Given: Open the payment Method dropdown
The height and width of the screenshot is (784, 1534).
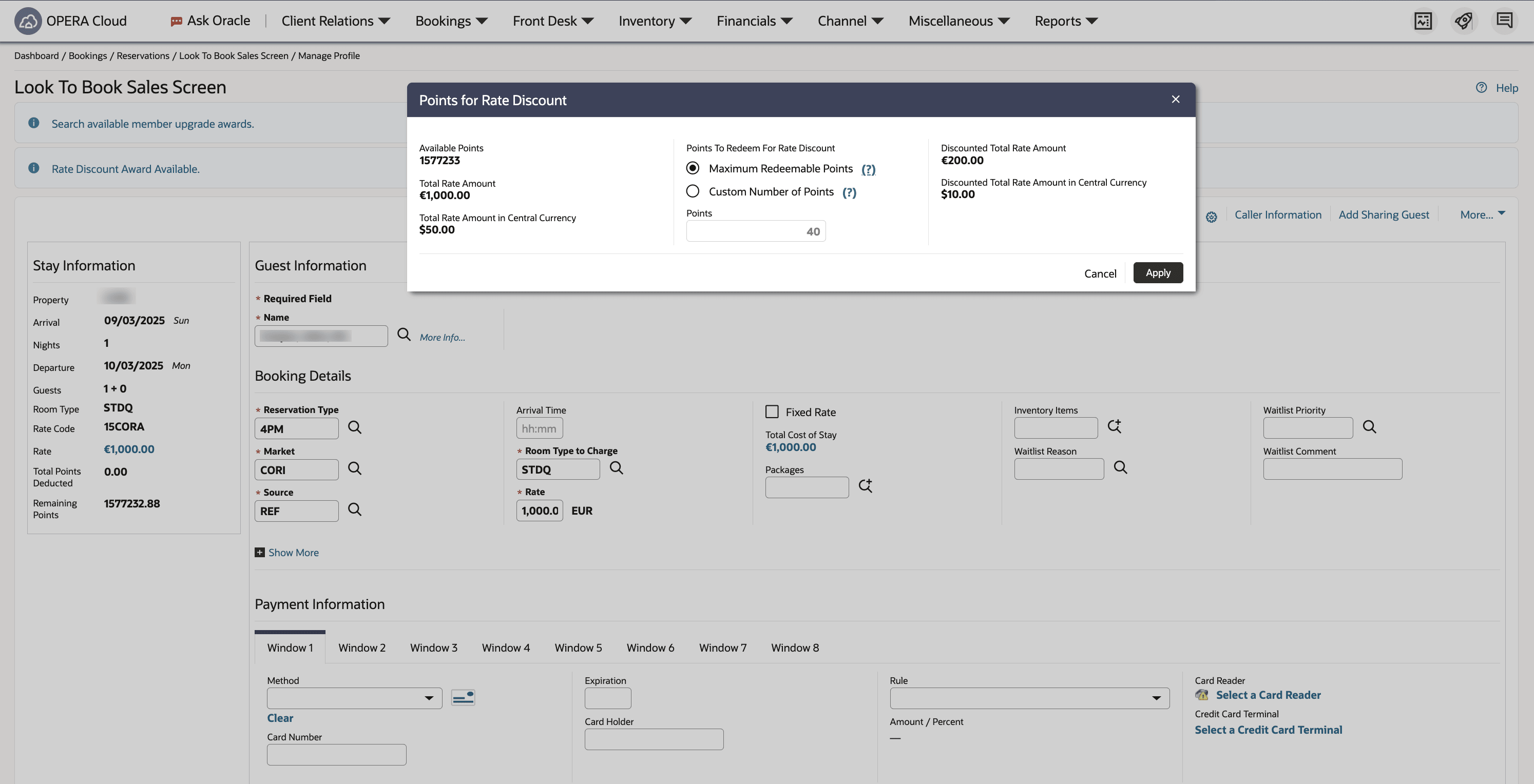Looking at the screenshot, I should click(x=354, y=698).
